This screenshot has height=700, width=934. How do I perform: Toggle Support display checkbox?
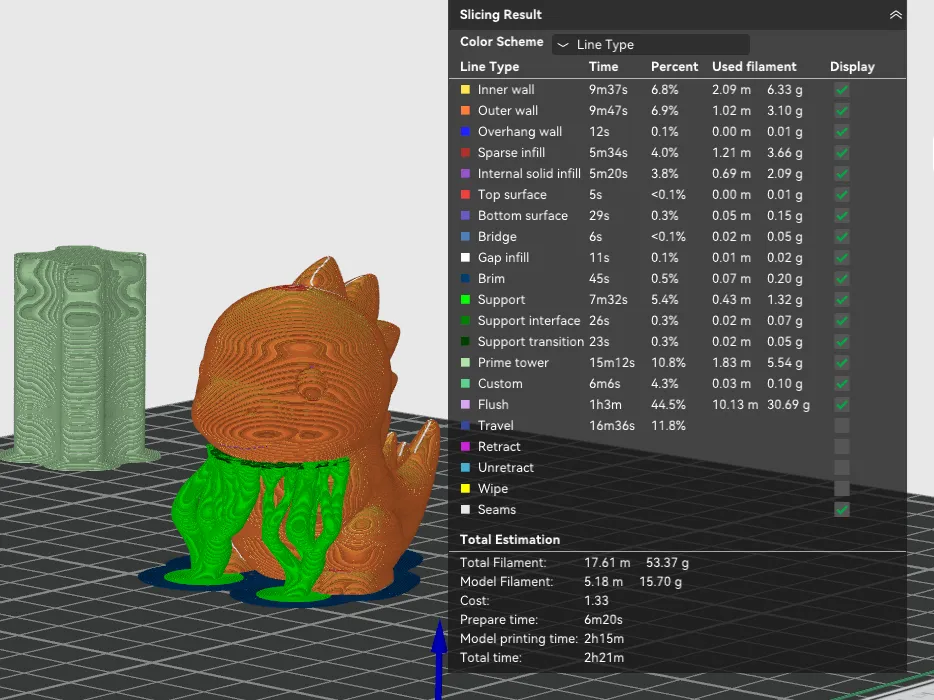click(842, 300)
